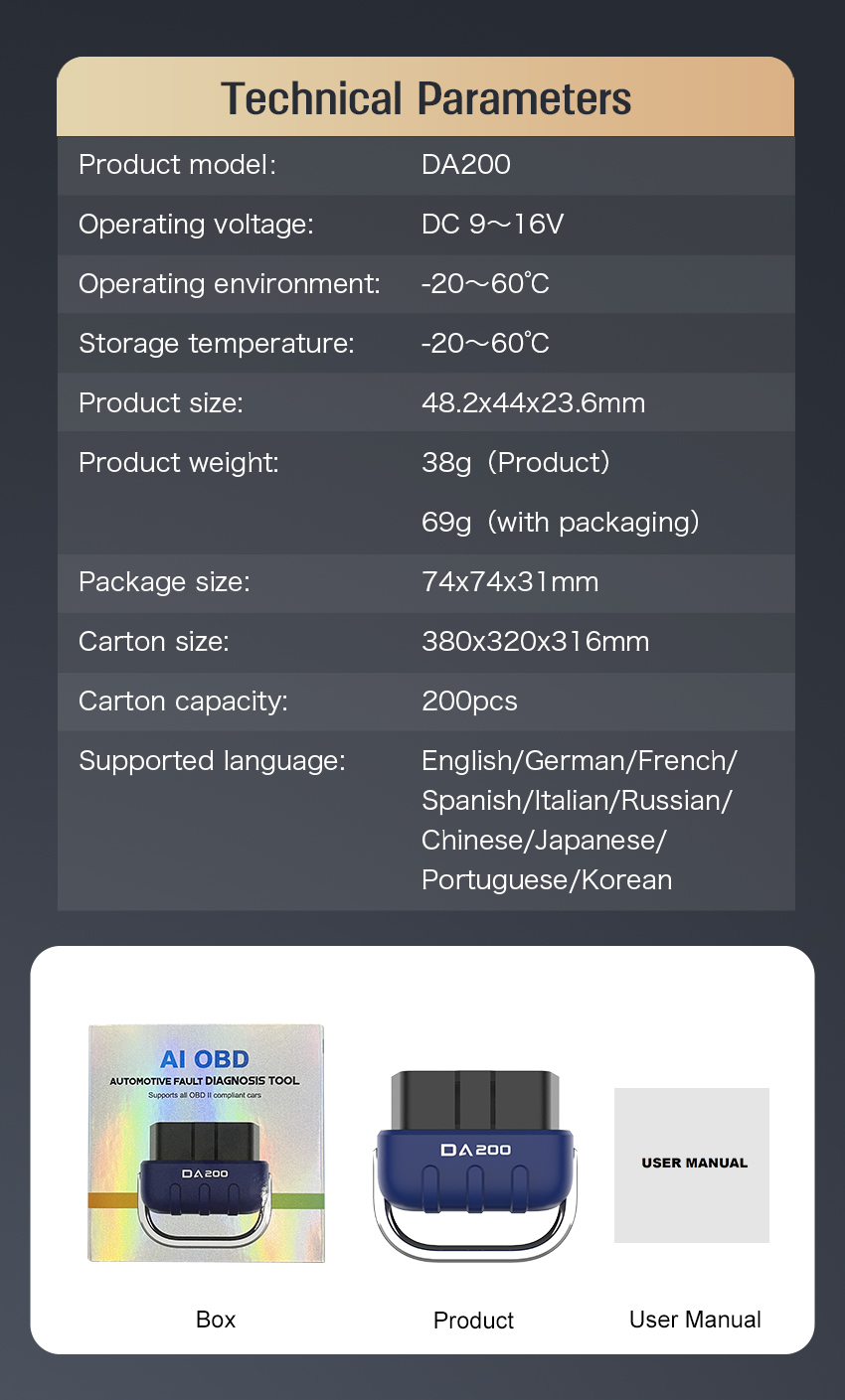Click the "Portuguese/Korean" language line
The width and height of the screenshot is (845, 1400).
(547, 880)
